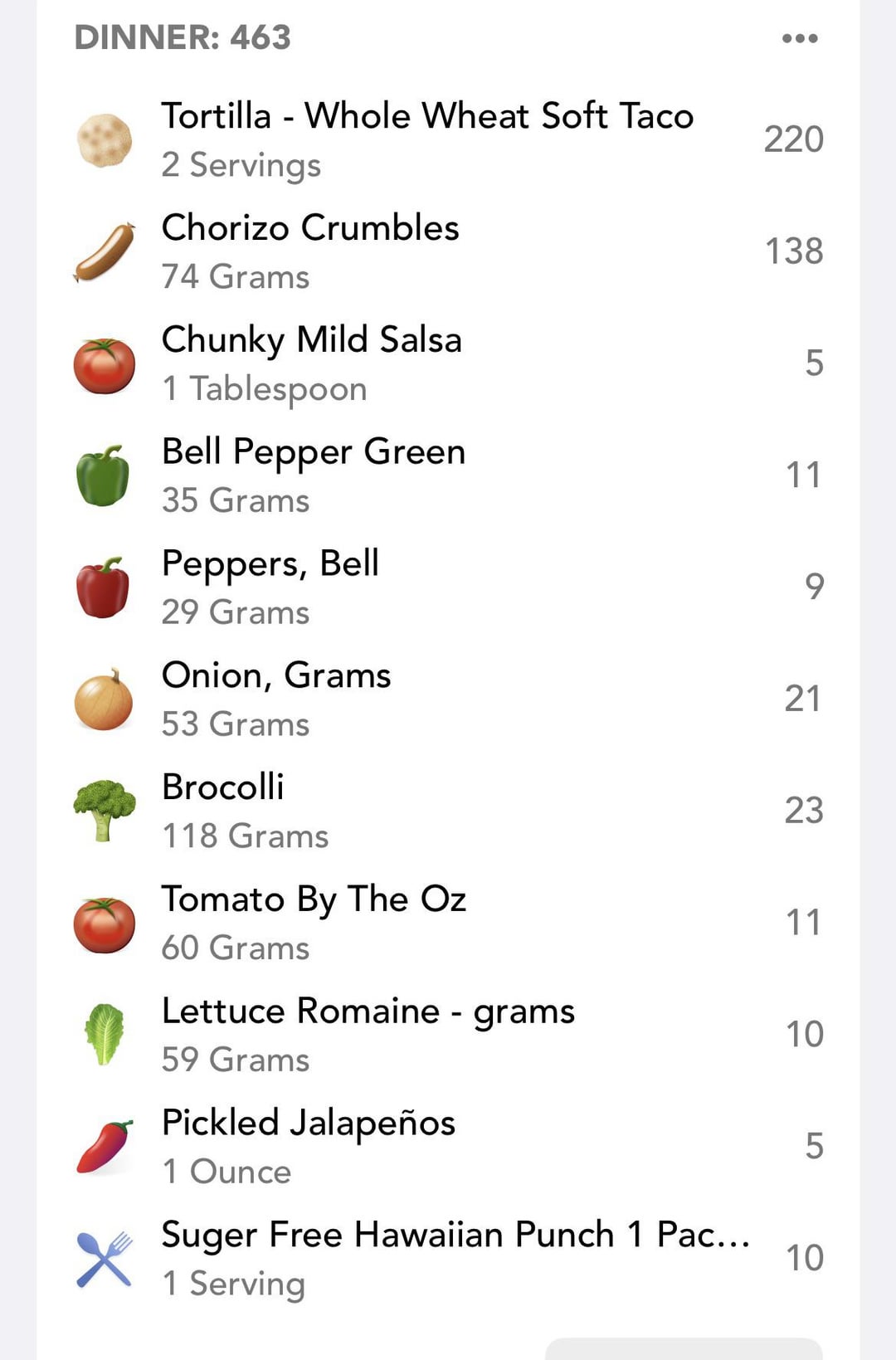This screenshot has width=896, height=1360.
Task: Select Chunky Mild Salsa food item
Action: (312, 340)
